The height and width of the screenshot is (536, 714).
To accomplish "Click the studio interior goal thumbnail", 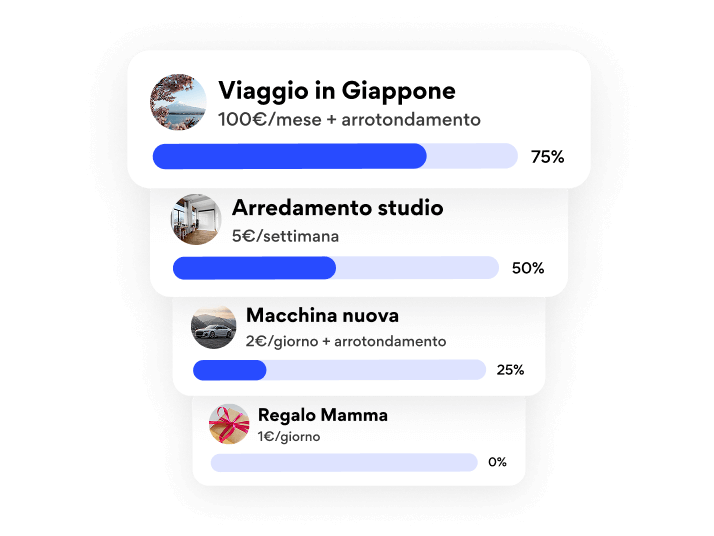I will [x=196, y=219].
